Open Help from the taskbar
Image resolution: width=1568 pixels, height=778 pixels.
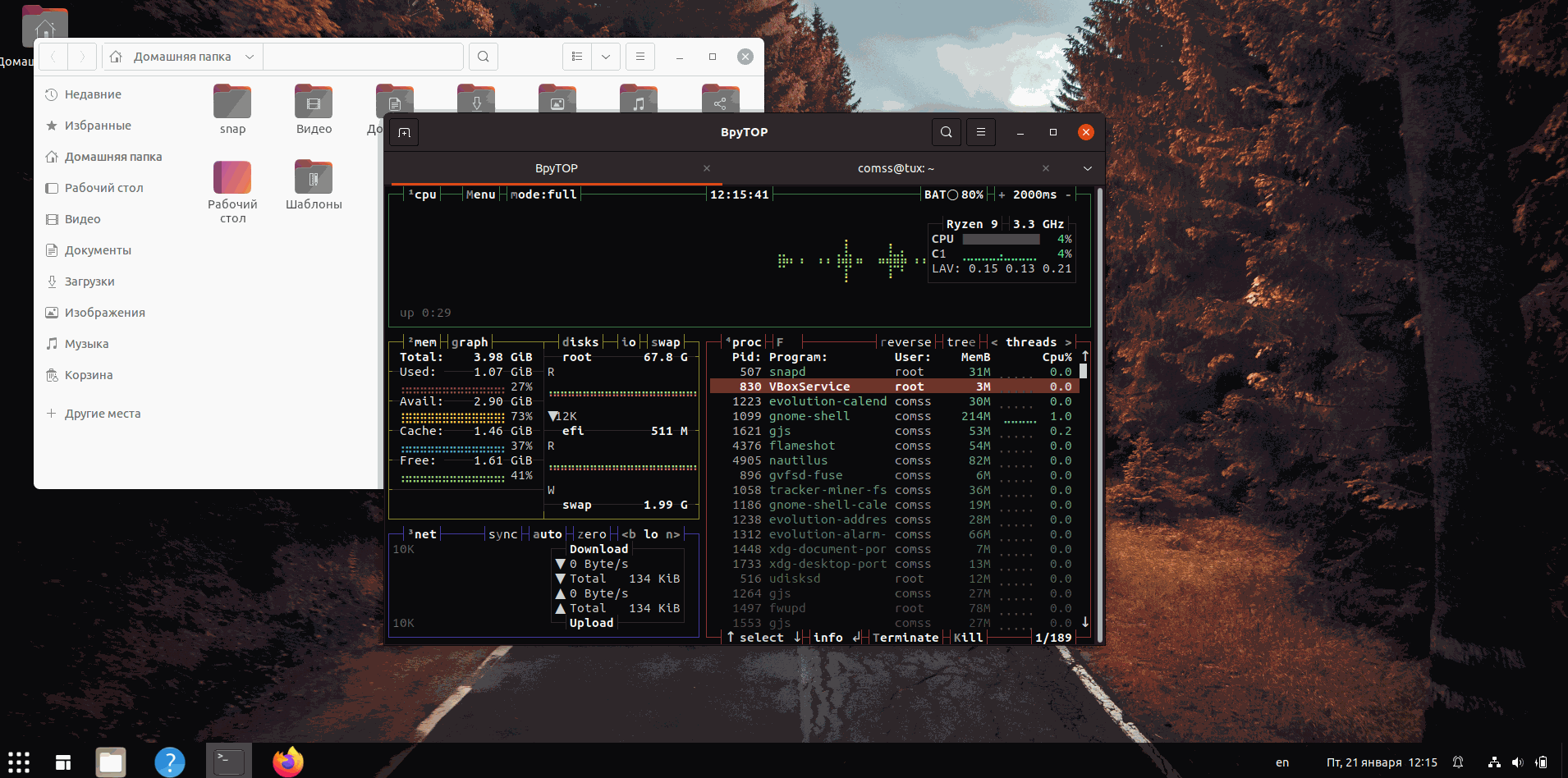pyautogui.click(x=170, y=762)
